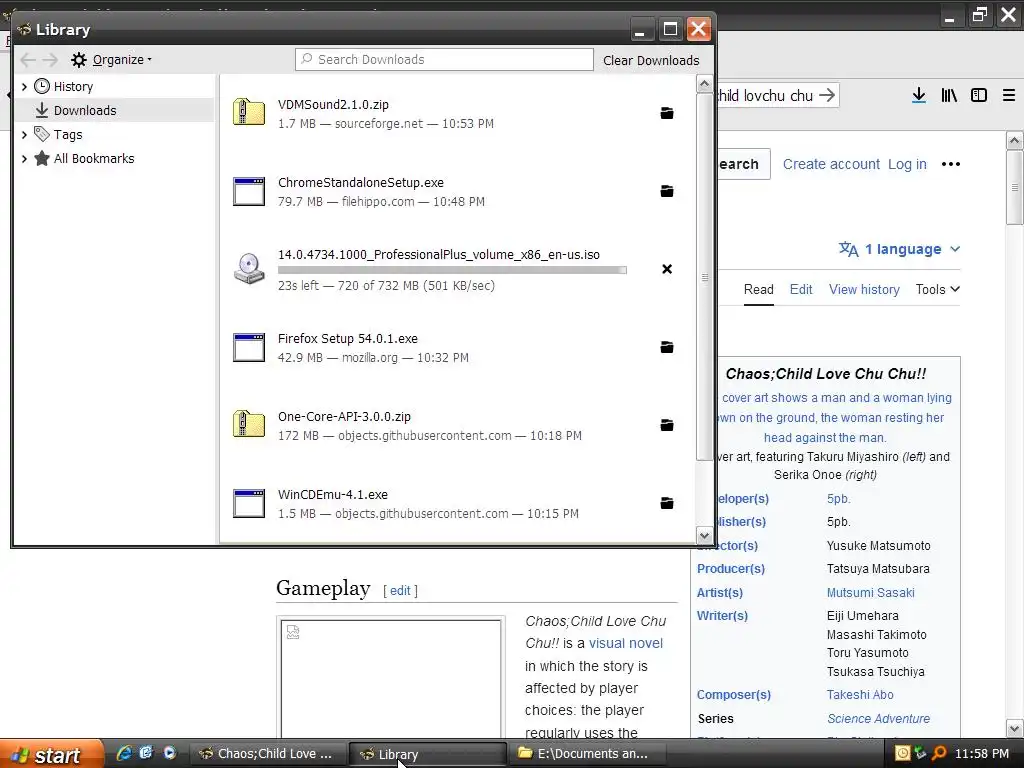The width and height of the screenshot is (1024, 768).
Task: Open Wikipedia personal tools ellipsis menu
Action: coord(950,164)
